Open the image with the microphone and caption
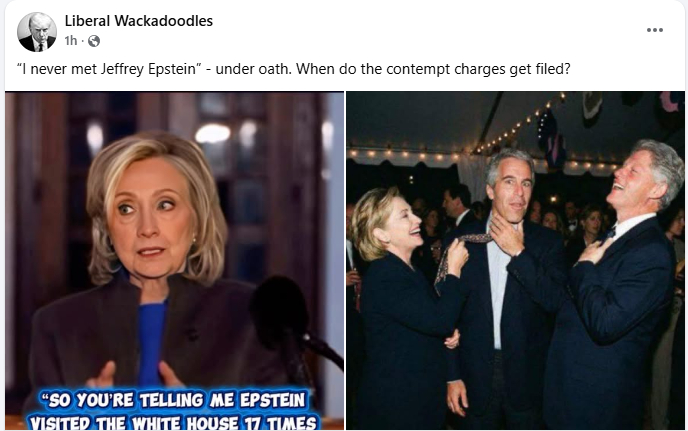 [174, 261]
